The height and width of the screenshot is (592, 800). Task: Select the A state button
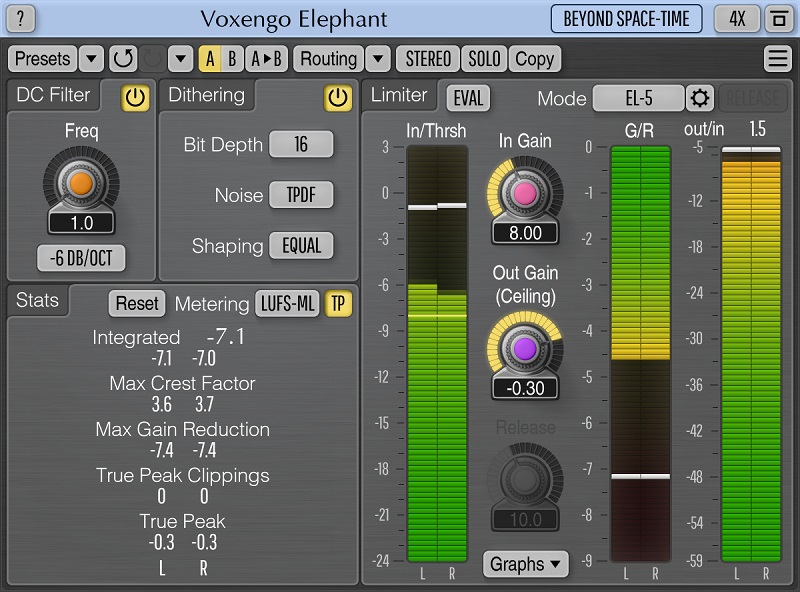click(x=210, y=59)
